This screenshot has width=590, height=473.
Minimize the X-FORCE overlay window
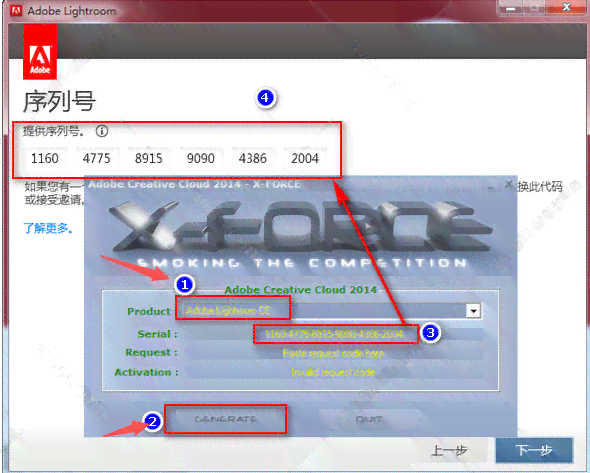[x=492, y=187]
